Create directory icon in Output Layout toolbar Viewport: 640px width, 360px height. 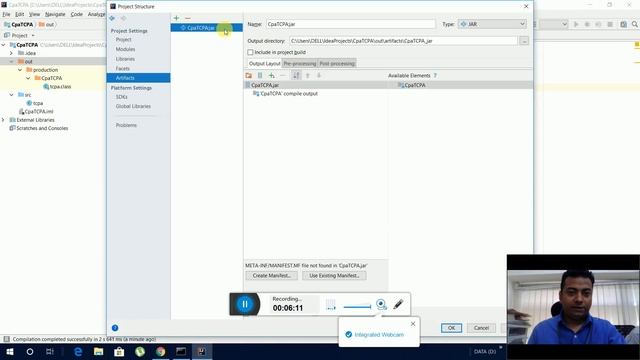click(249, 76)
